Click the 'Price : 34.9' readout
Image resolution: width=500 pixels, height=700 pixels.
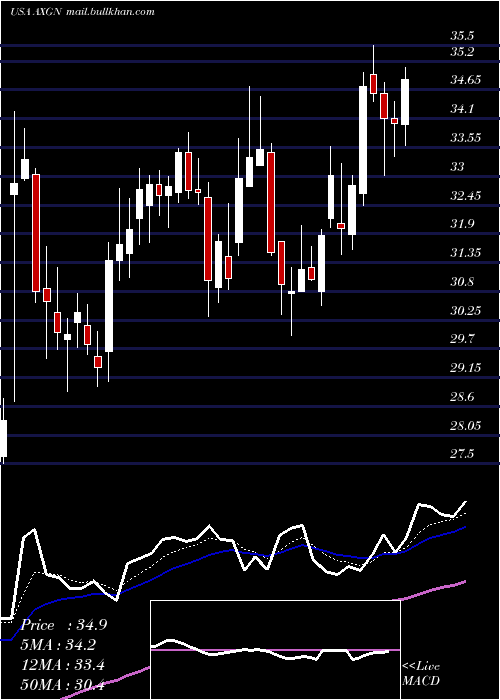coord(64,625)
